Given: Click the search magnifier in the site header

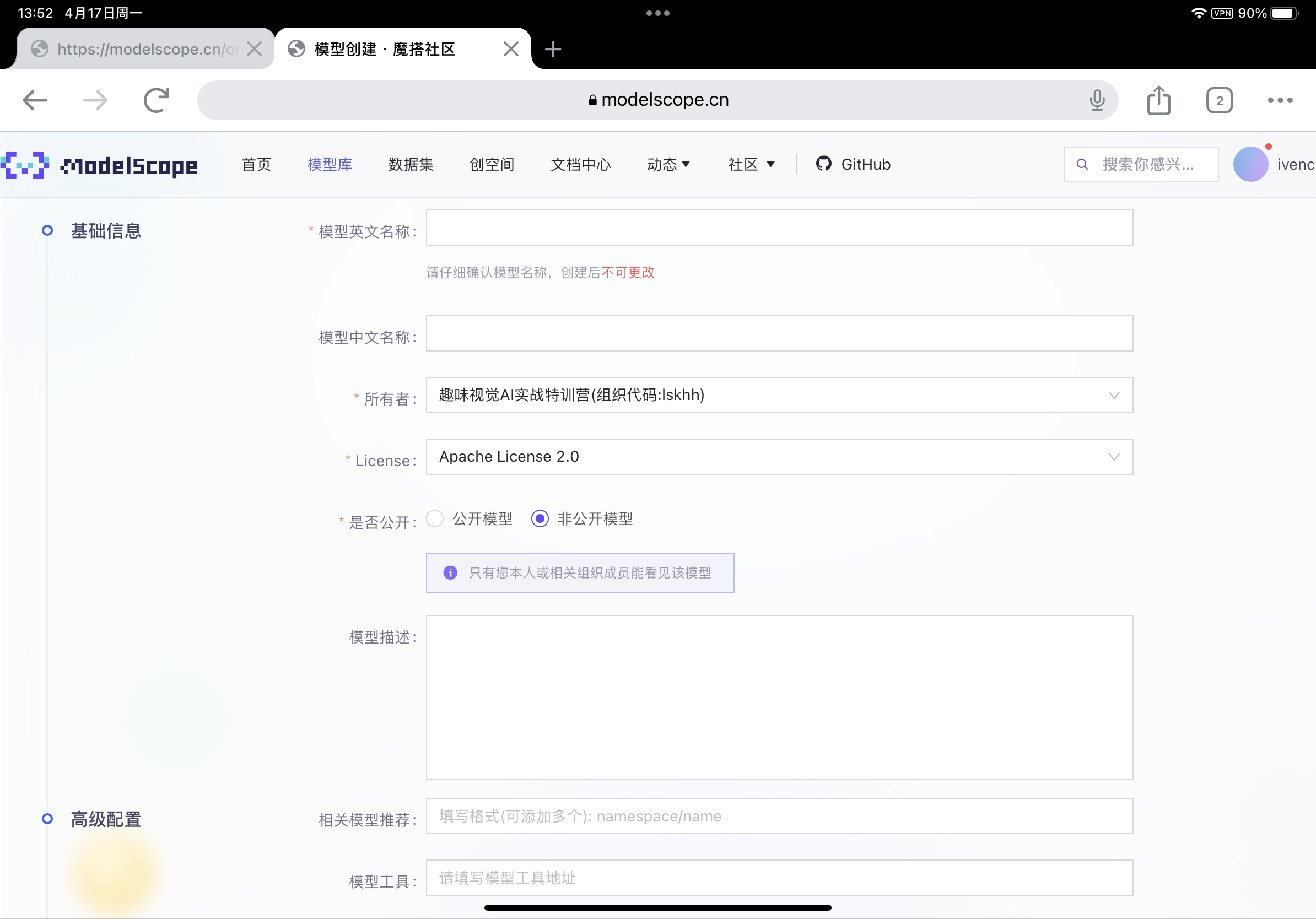Looking at the screenshot, I should point(1082,164).
